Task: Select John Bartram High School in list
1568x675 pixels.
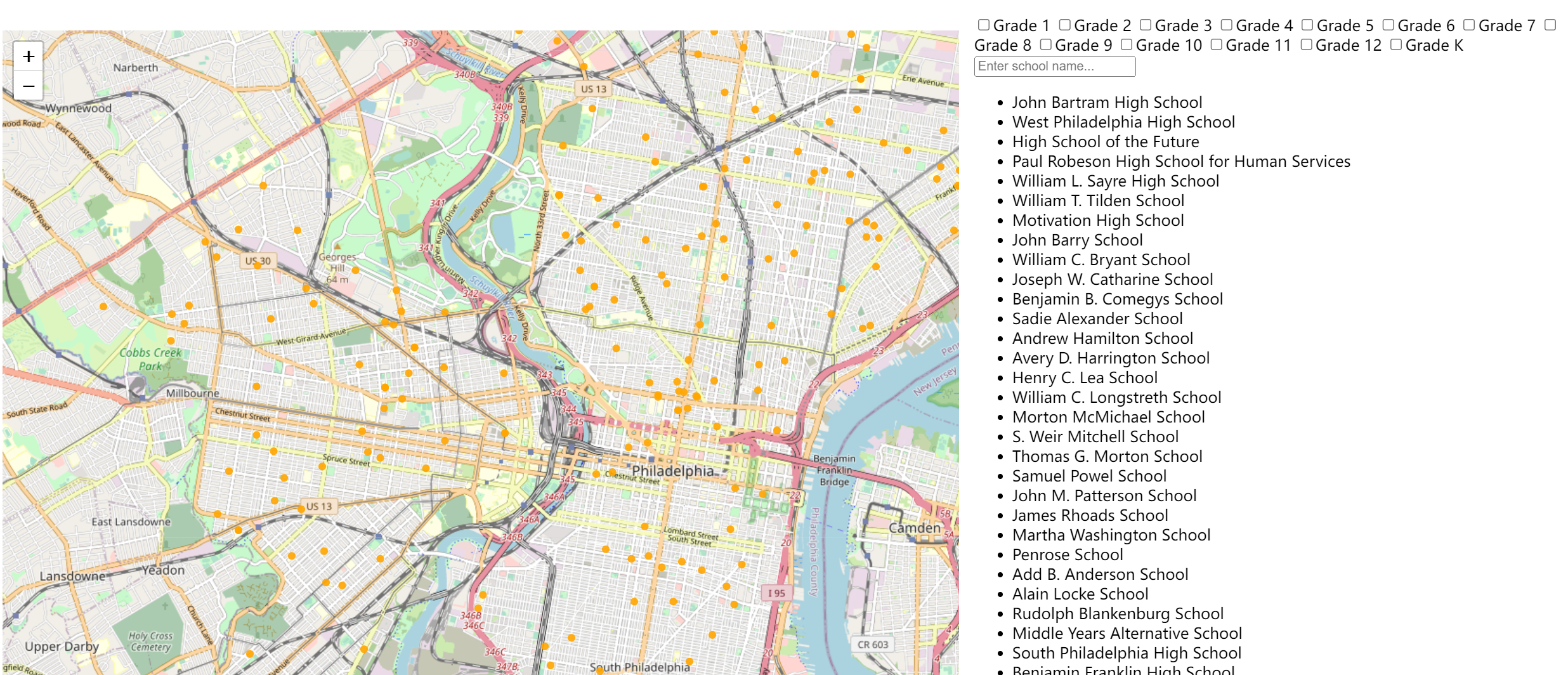Action: point(1107,102)
